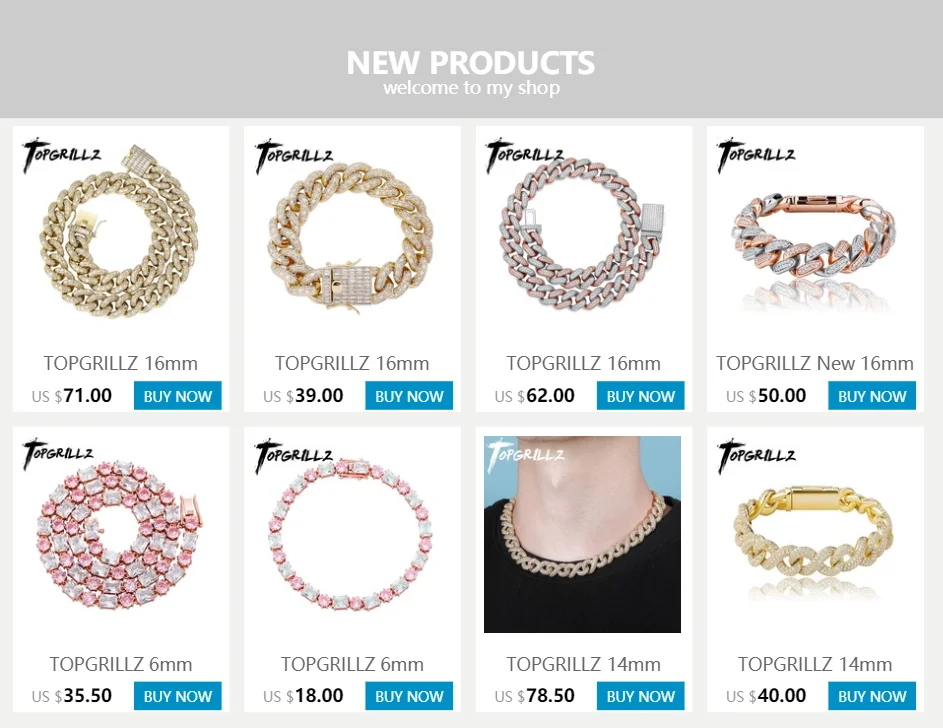The height and width of the screenshot is (728, 943).
Task: Open the photo of the man wearing a gold chain
Action: pyautogui.click(x=583, y=534)
